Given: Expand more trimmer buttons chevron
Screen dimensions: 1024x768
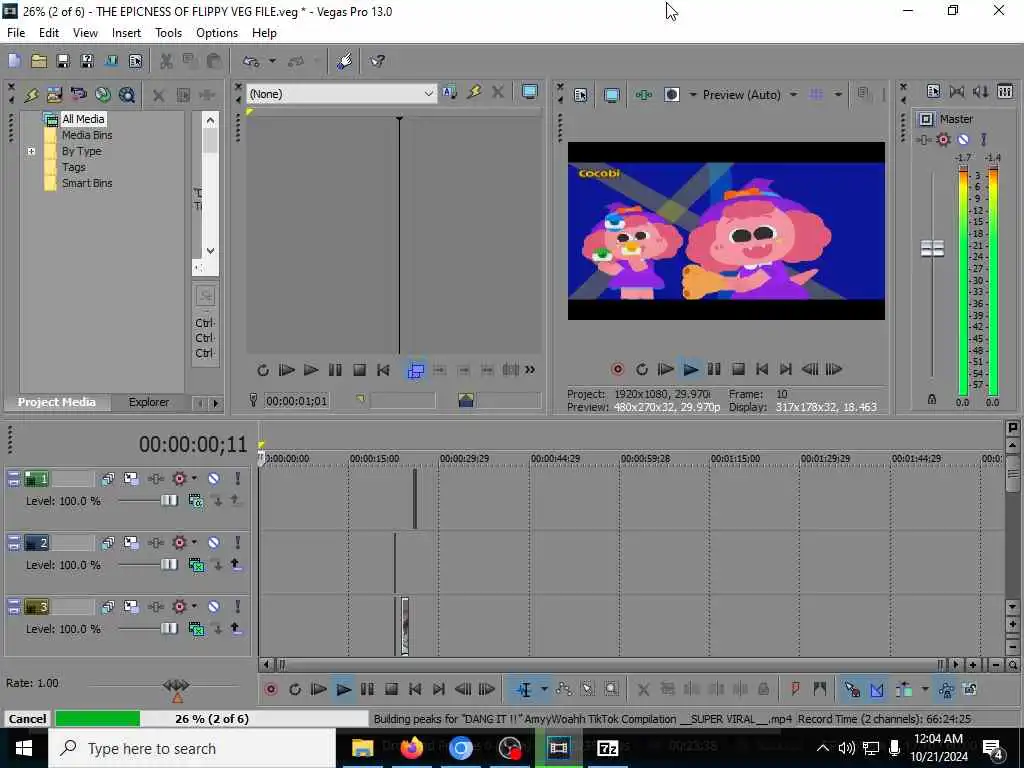Looking at the screenshot, I should pos(530,370).
